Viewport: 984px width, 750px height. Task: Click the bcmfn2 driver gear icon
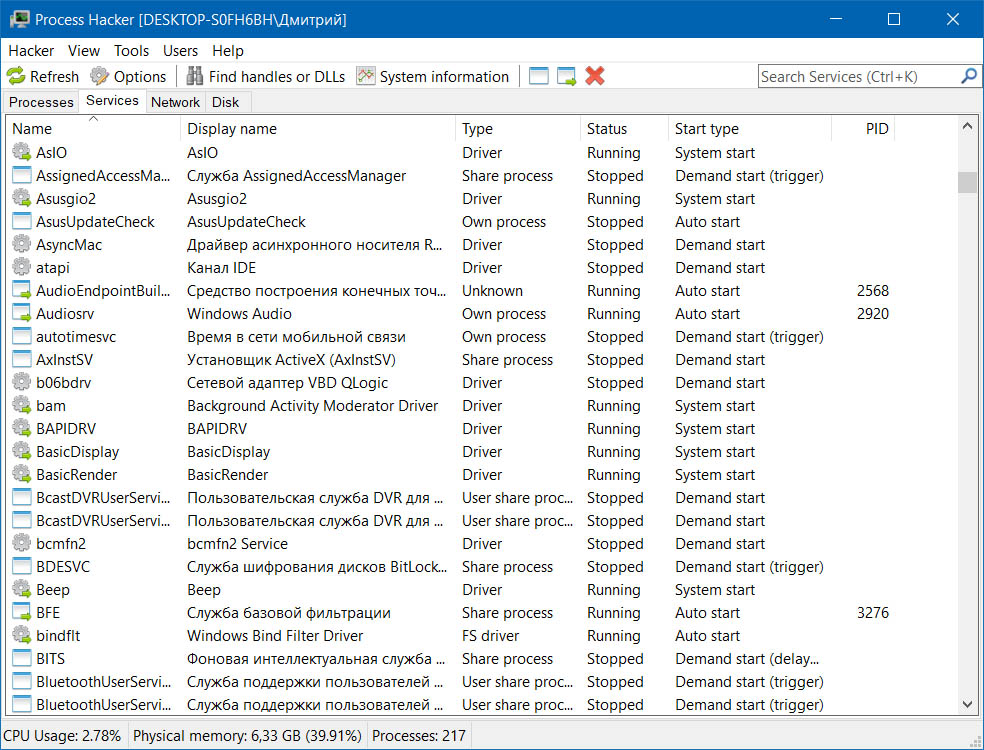pos(21,544)
